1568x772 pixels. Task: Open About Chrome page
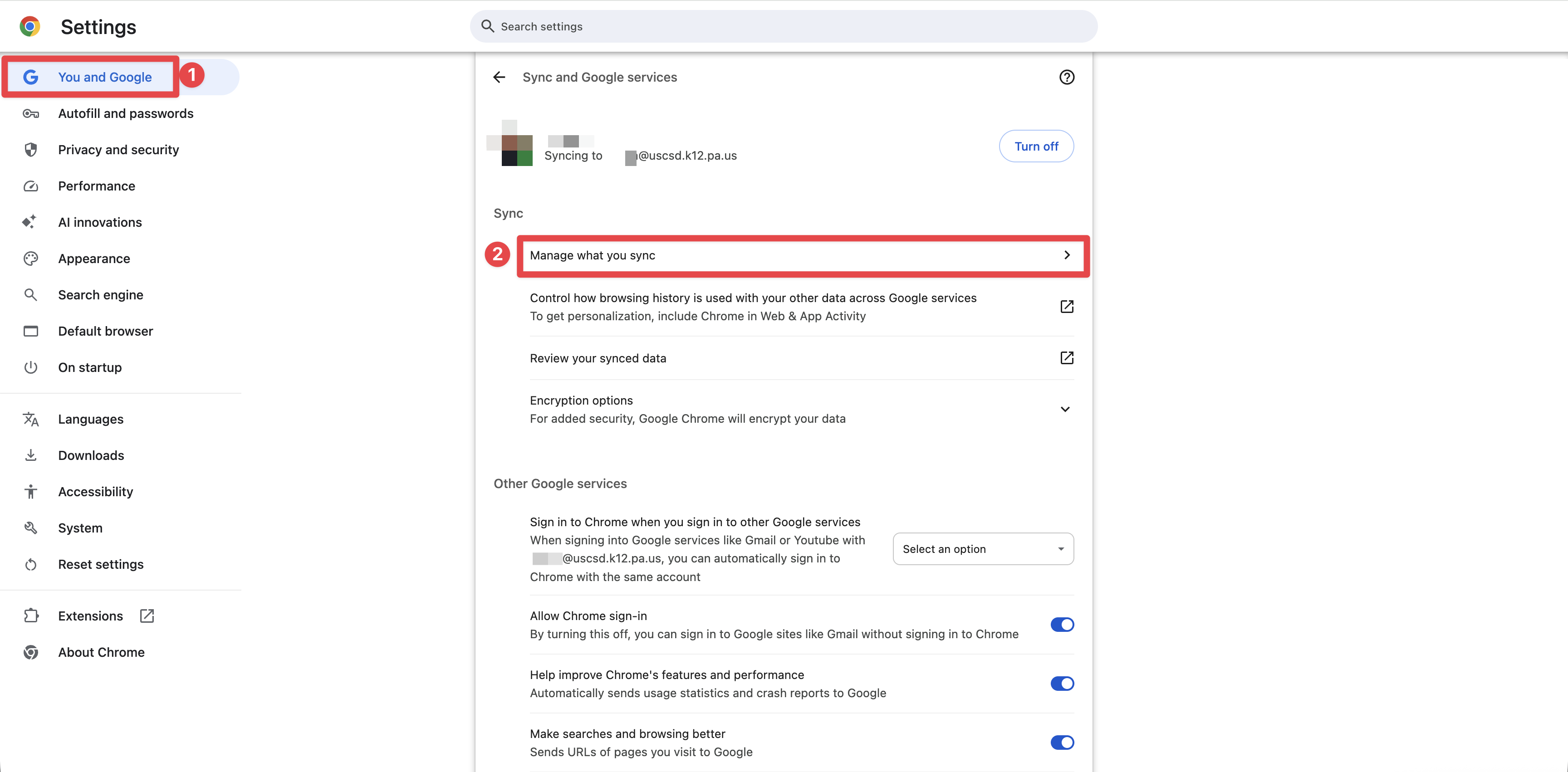click(101, 652)
